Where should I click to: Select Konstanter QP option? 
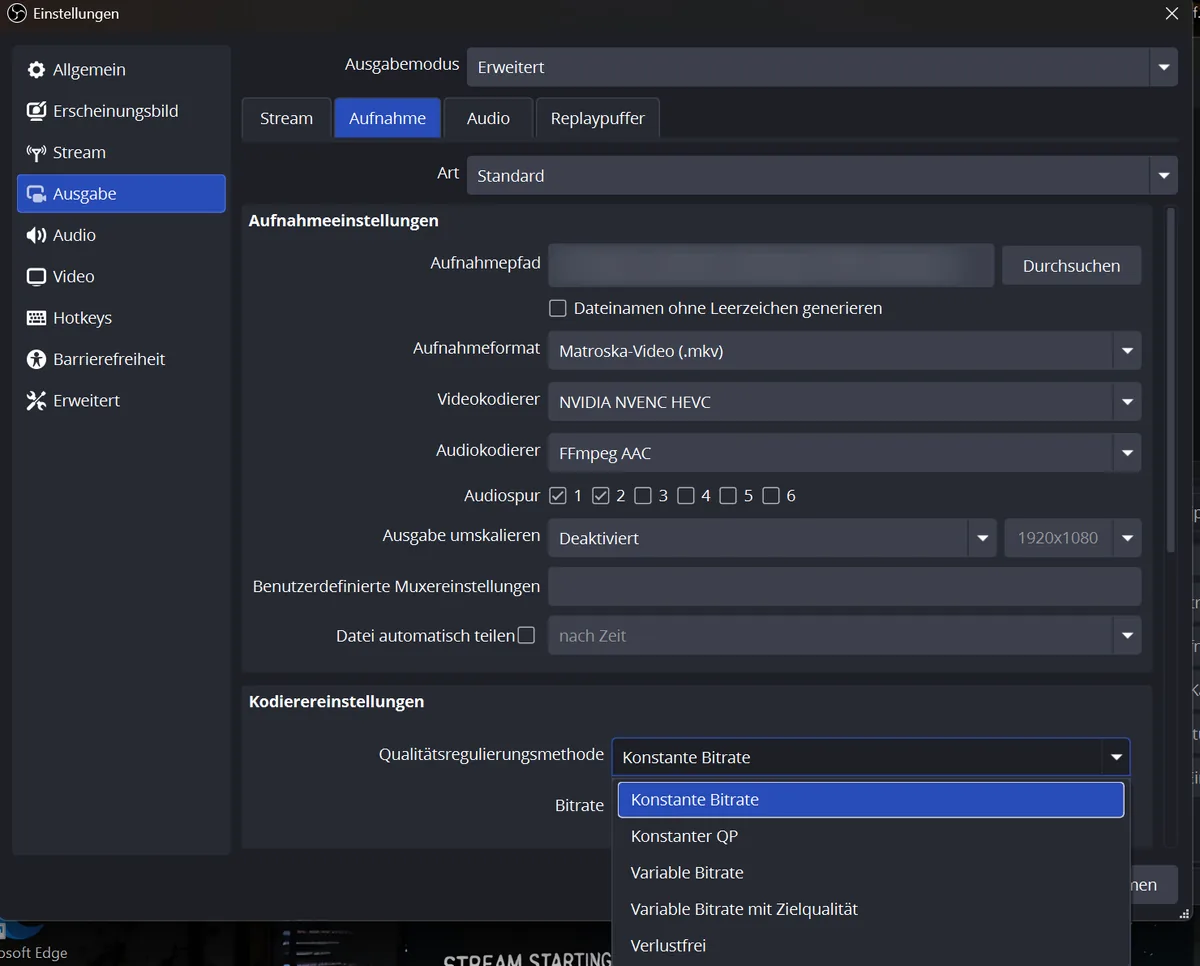[x=871, y=836]
